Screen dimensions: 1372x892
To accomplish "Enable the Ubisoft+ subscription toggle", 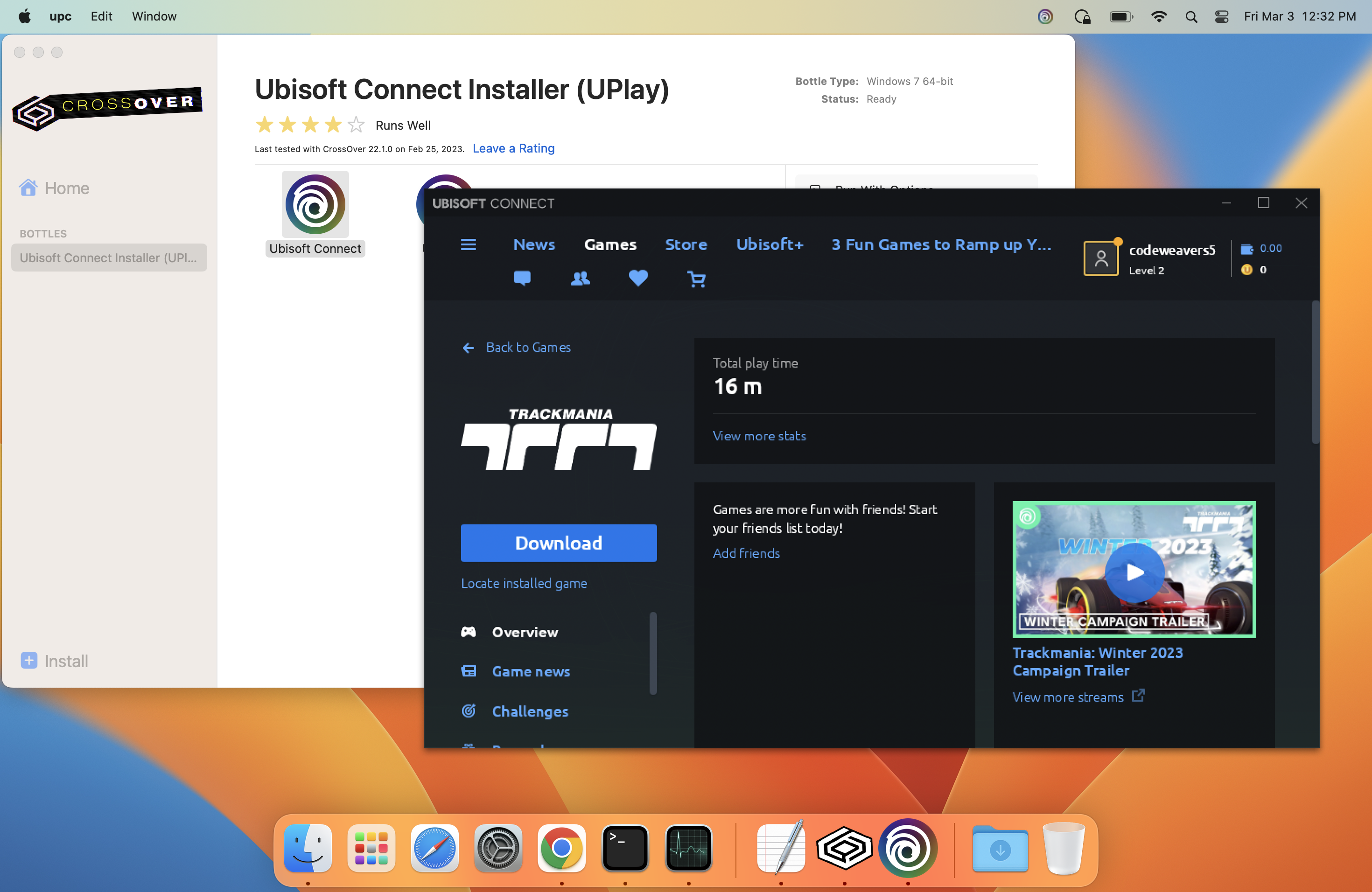I will point(770,245).
